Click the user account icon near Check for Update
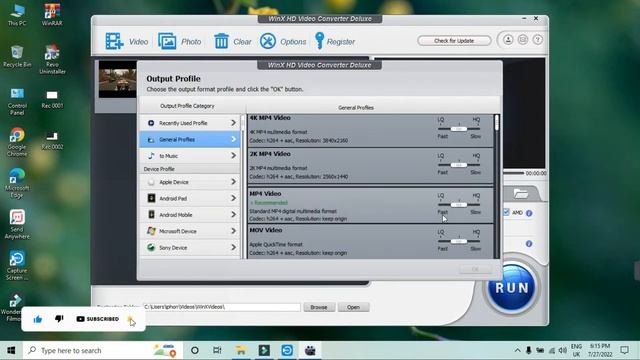Viewport: 640px width, 360px height. 508,40
